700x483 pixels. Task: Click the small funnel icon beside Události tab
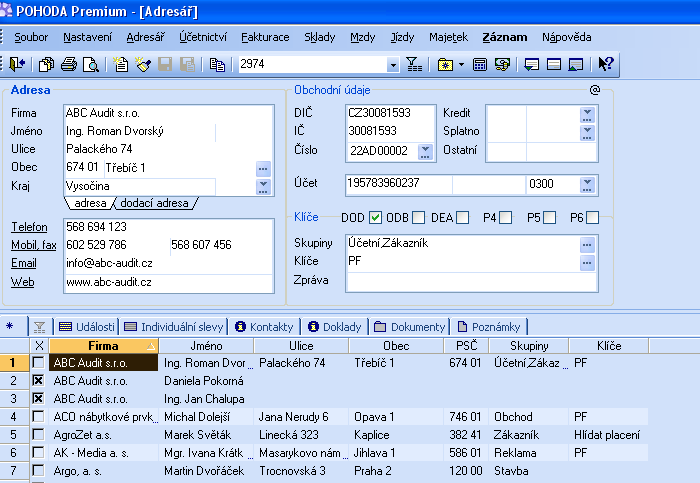[x=39, y=327]
